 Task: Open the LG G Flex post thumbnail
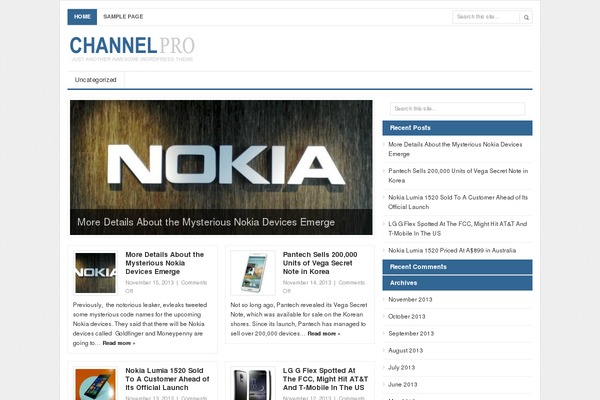pyautogui.click(x=253, y=384)
